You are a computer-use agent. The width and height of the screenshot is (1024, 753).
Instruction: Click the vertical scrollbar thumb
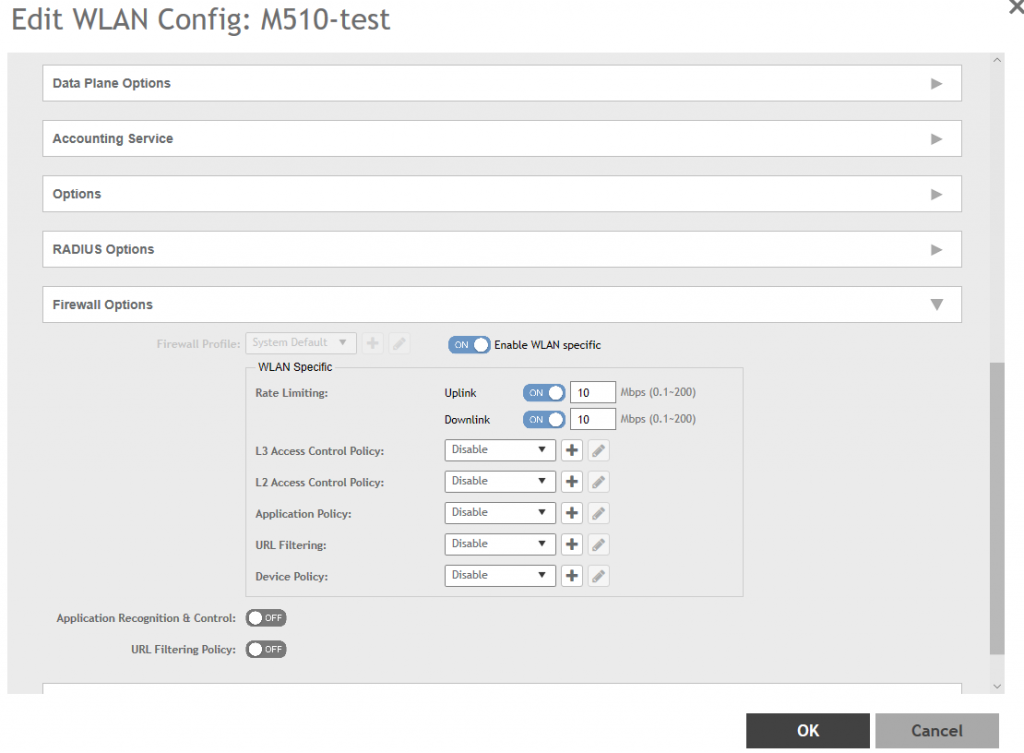[x=996, y=508]
